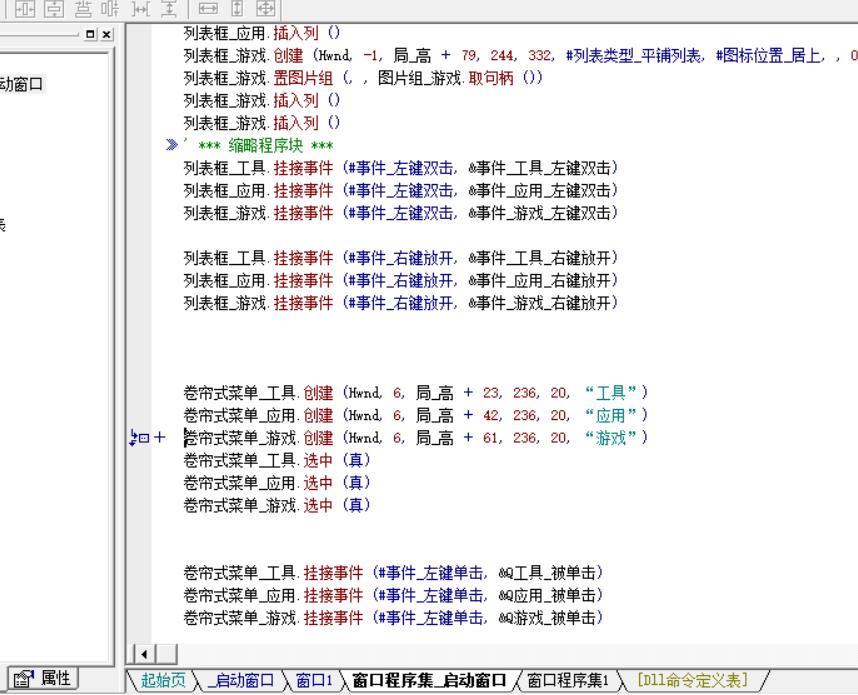Switch to the 窗口程序集1 tab
The image size is (858, 695).
(x=567, y=680)
